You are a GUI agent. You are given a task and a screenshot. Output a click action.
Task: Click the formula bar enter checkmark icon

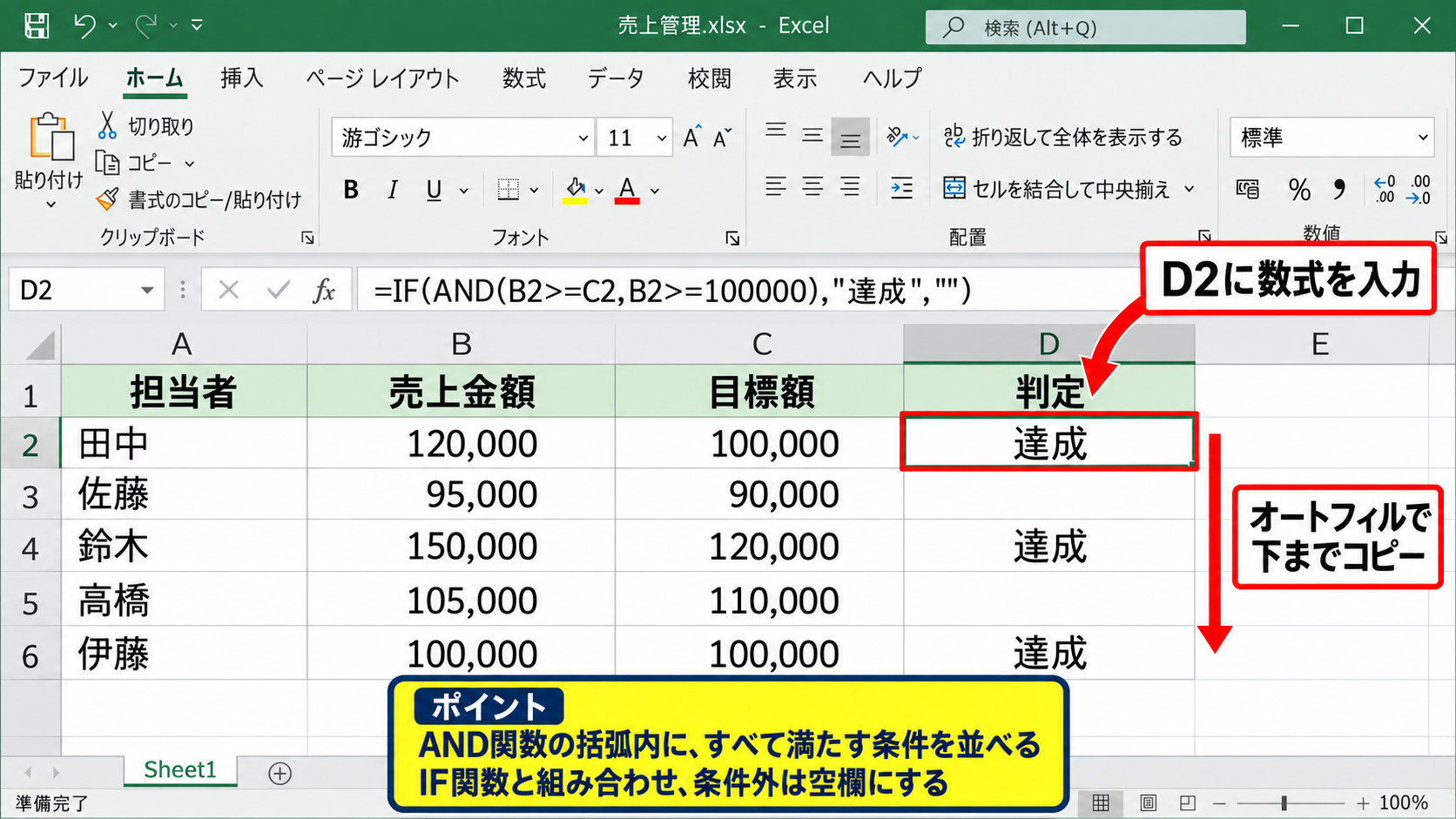pos(279,290)
